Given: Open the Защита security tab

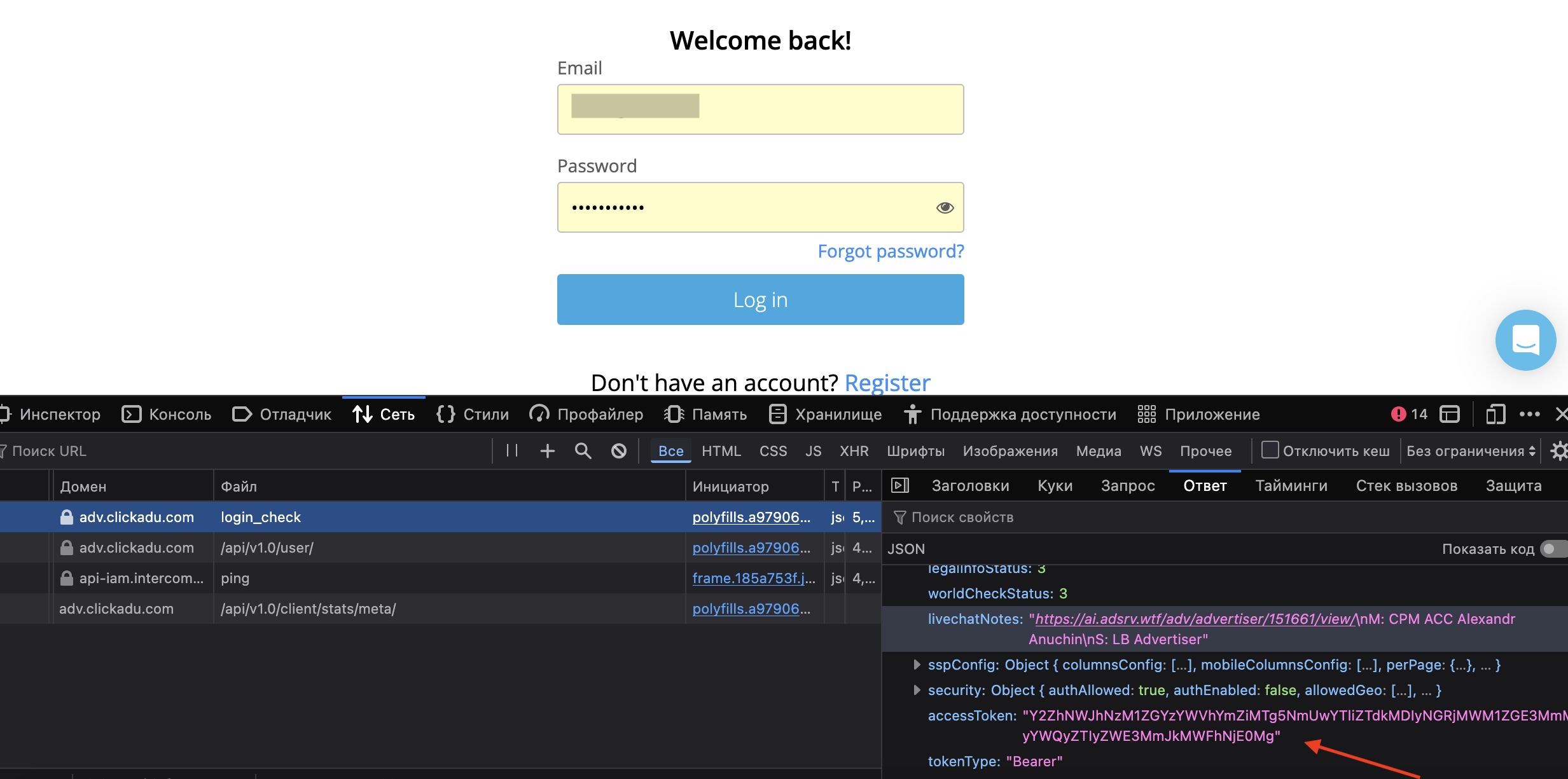Looking at the screenshot, I should [x=1514, y=486].
